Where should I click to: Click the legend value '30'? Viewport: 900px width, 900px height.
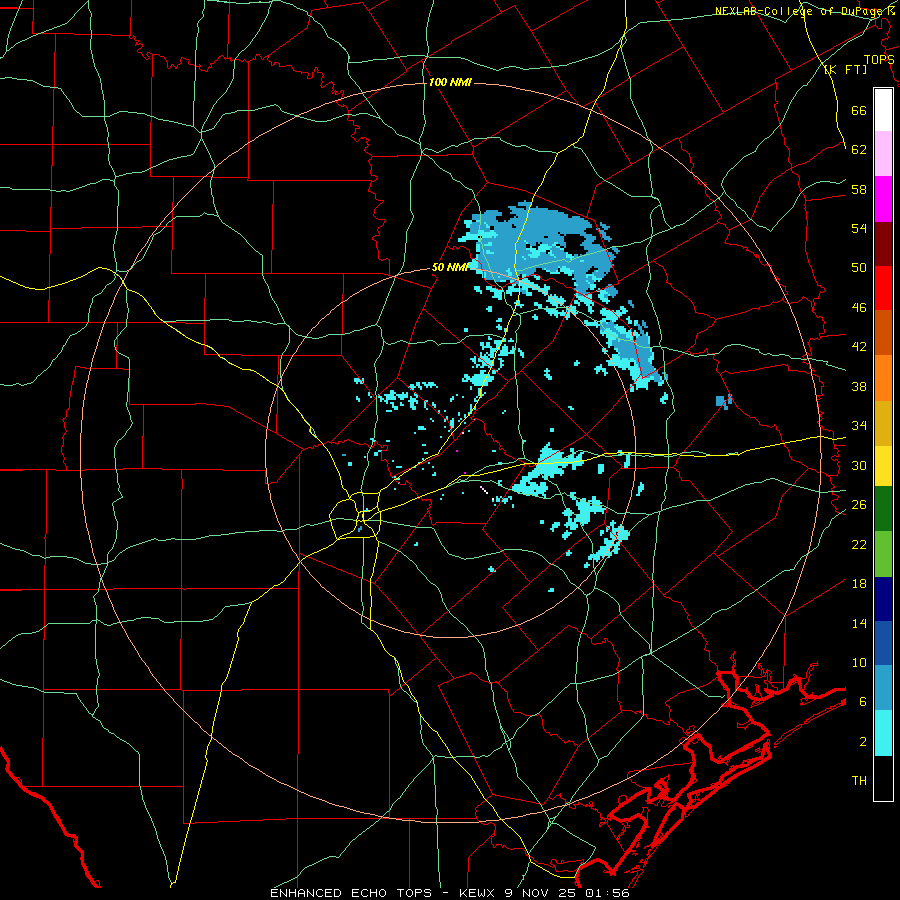[859, 465]
